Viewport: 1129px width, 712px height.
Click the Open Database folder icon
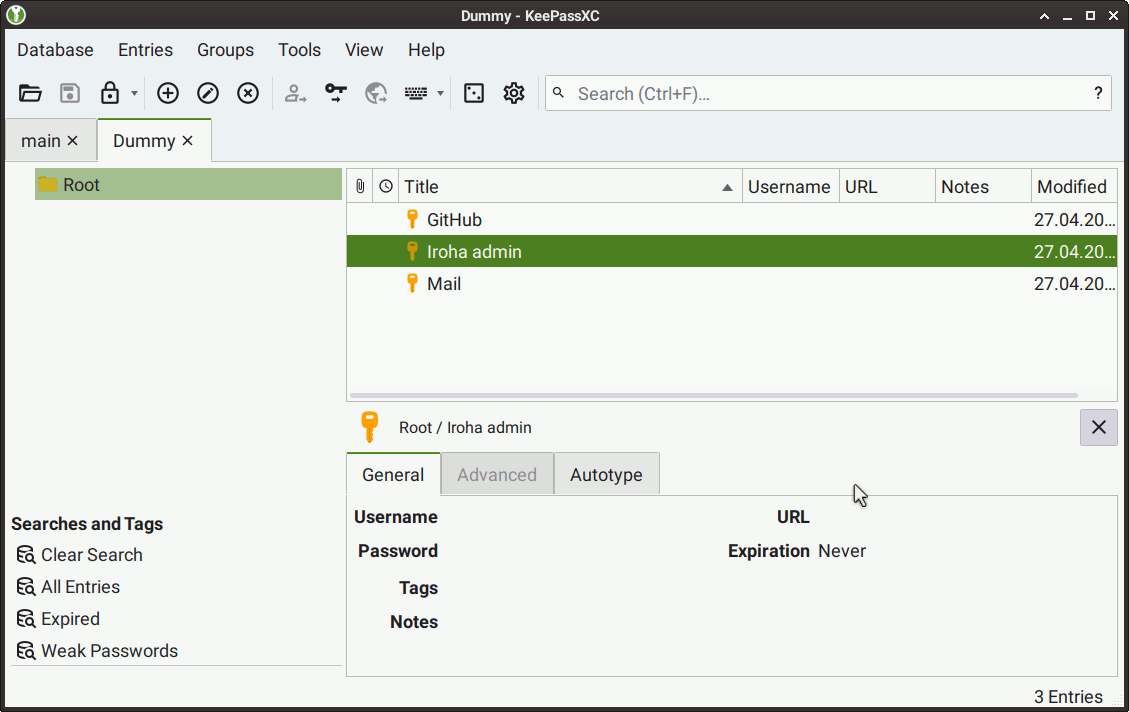pyautogui.click(x=31, y=94)
